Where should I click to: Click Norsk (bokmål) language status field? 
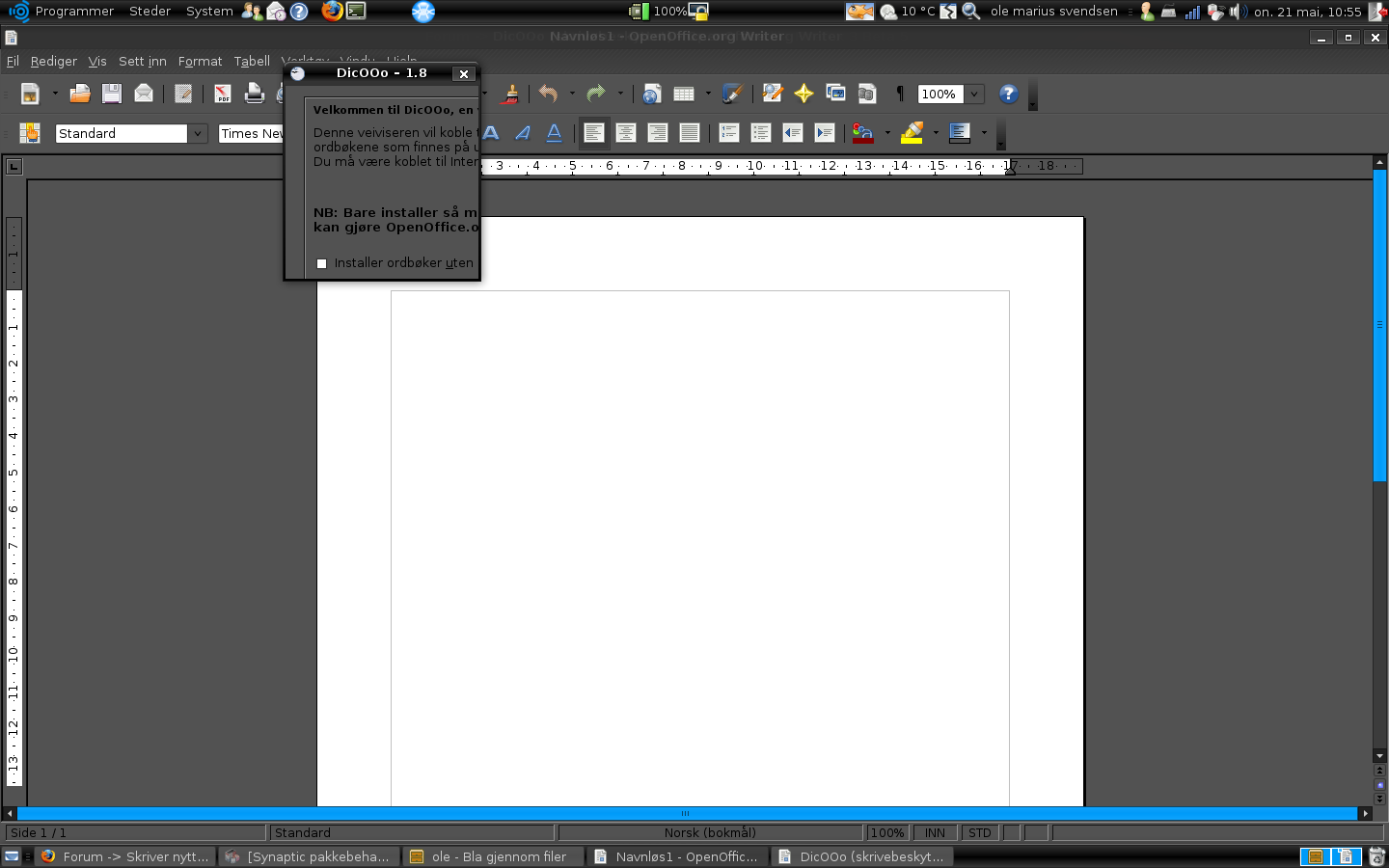coord(710,832)
